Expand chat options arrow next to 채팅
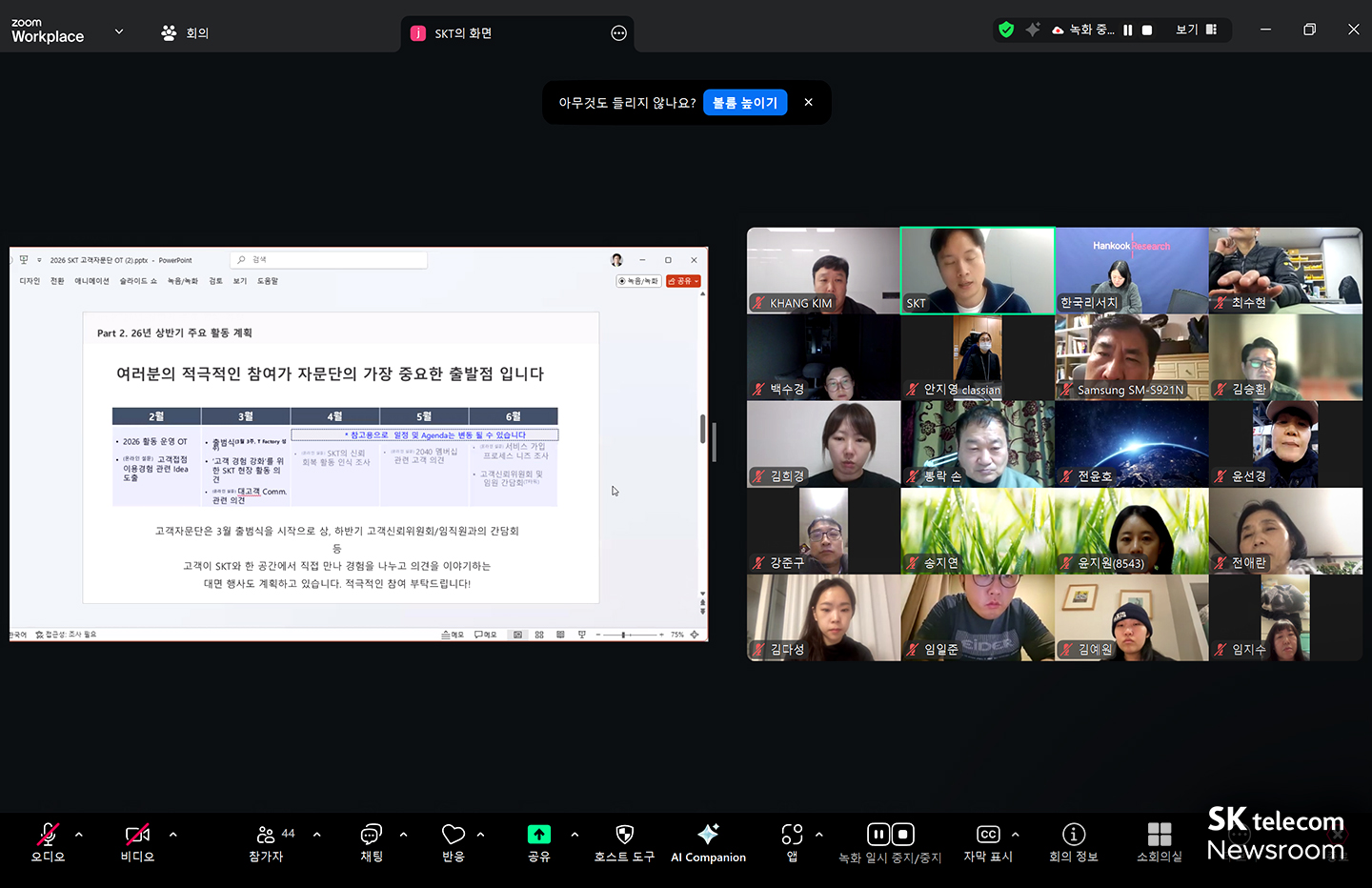Viewport: 1372px width, 888px height. coord(403,835)
